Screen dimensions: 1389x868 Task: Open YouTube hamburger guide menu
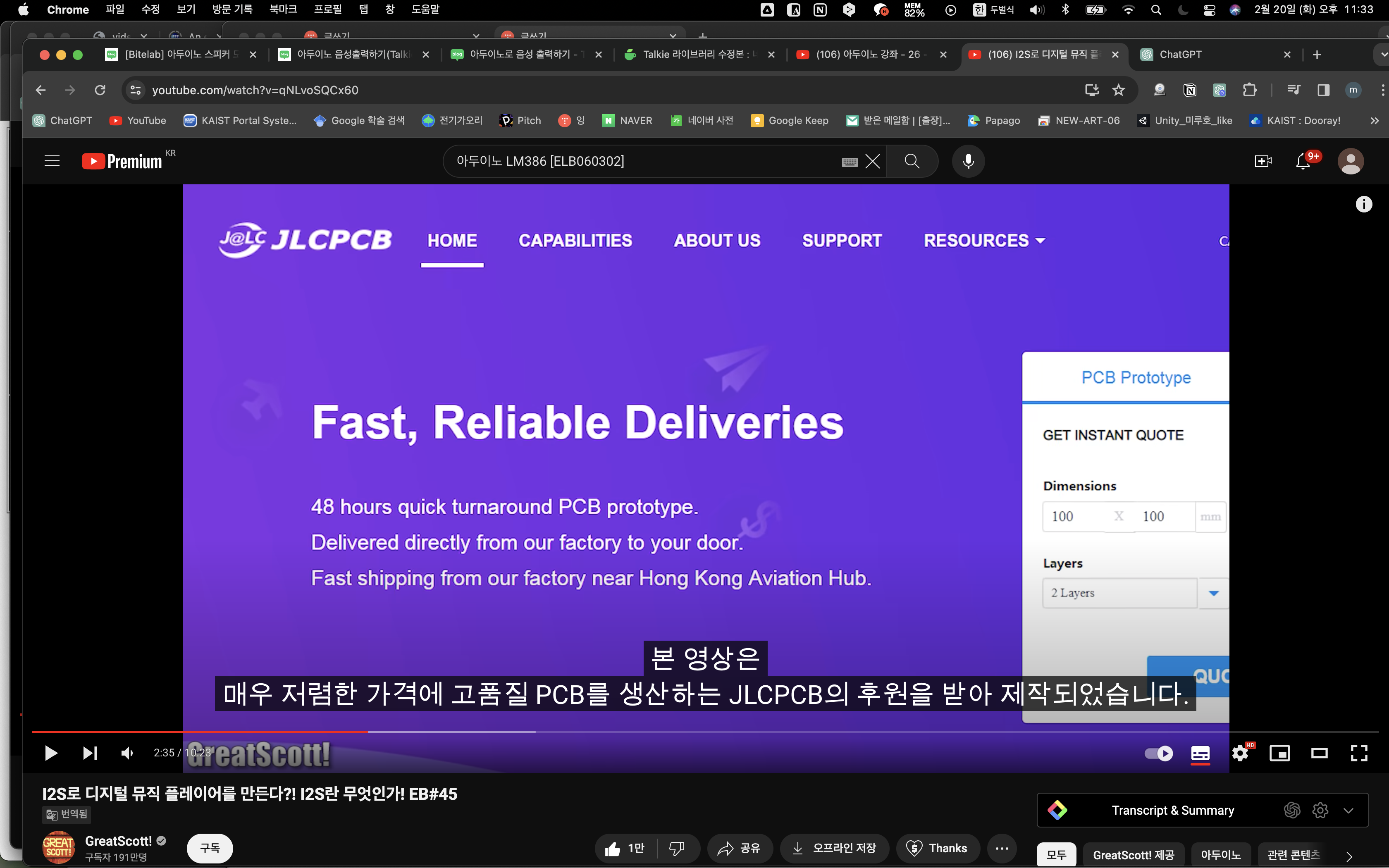pyautogui.click(x=52, y=161)
